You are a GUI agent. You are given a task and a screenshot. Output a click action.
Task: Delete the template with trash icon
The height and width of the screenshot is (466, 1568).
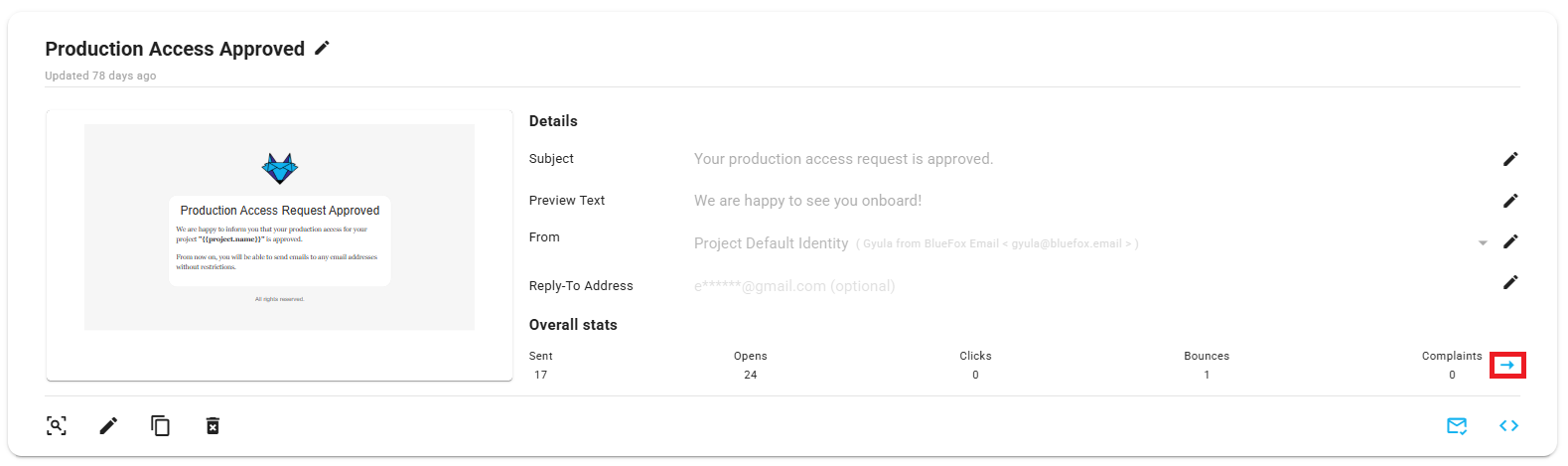coord(213,426)
